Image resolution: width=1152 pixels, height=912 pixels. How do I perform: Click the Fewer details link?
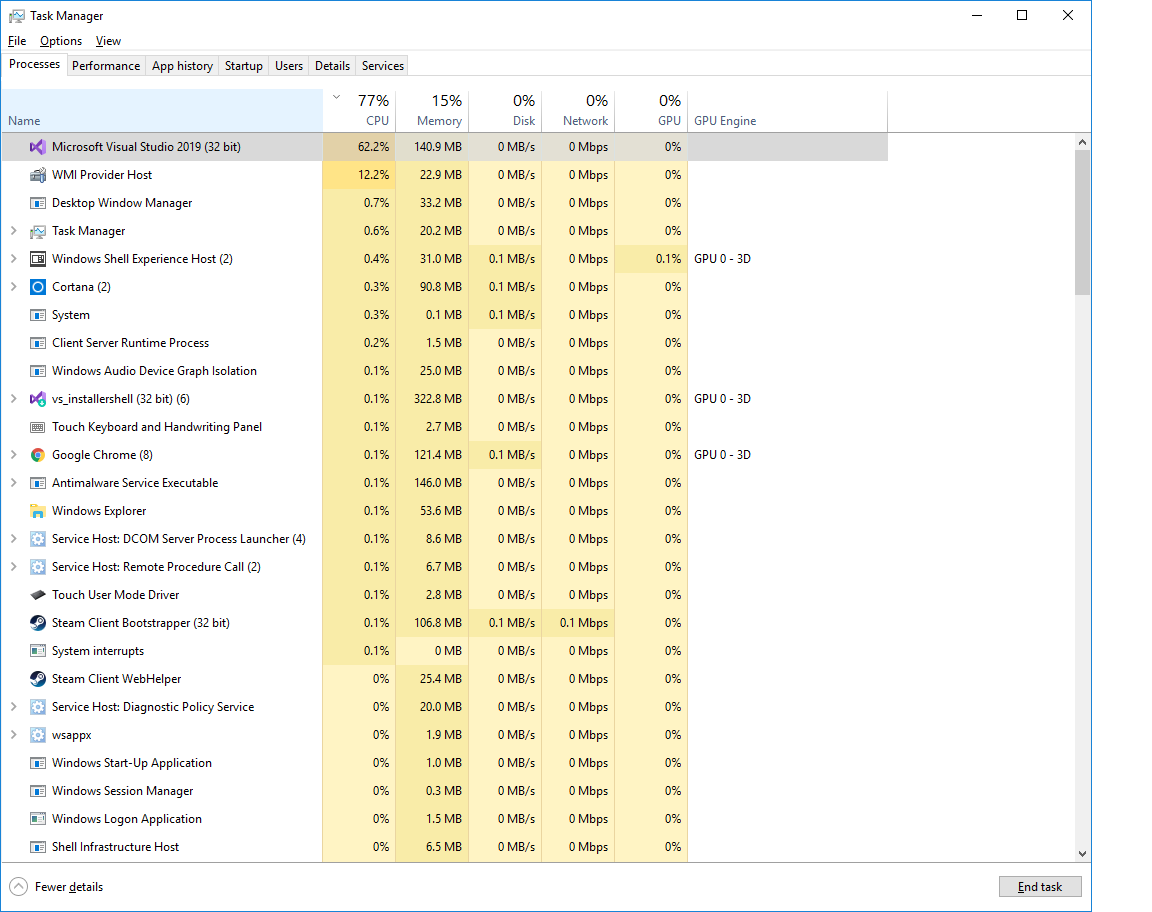pyautogui.click(x=69, y=887)
